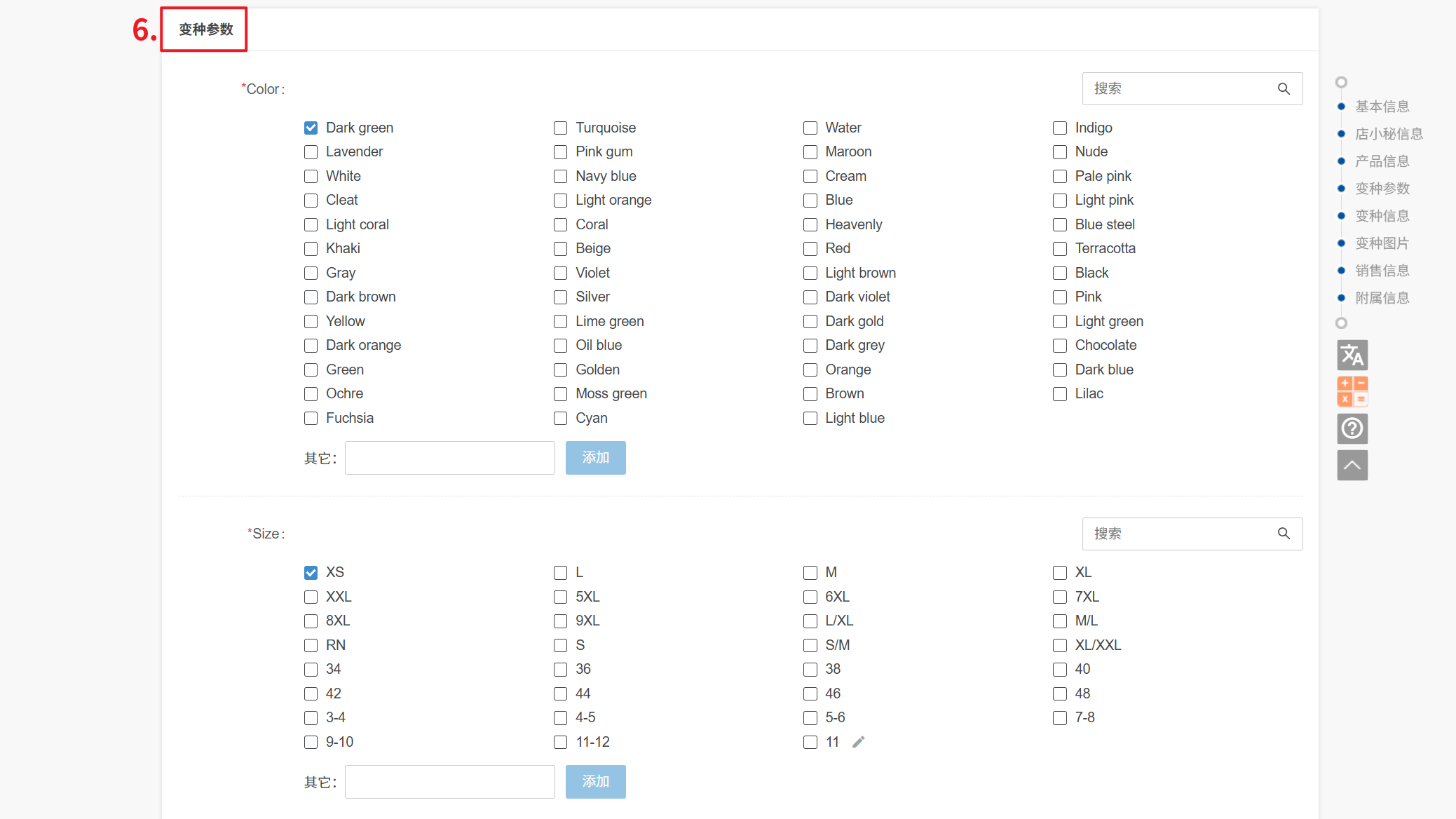Jump to 基本信息 in side navigation
This screenshot has height=819, width=1456.
[1382, 107]
